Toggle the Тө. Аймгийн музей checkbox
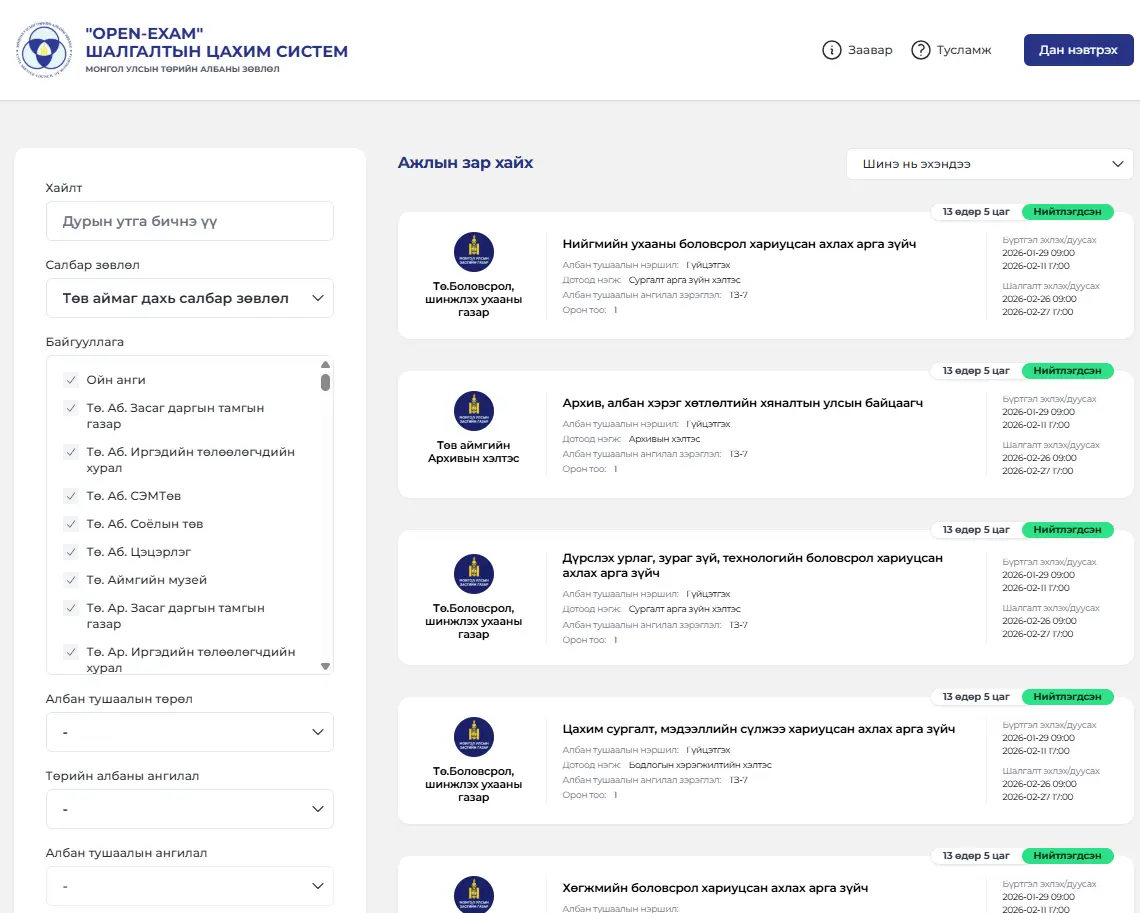The image size is (1140, 913). [x=71, y=580]
